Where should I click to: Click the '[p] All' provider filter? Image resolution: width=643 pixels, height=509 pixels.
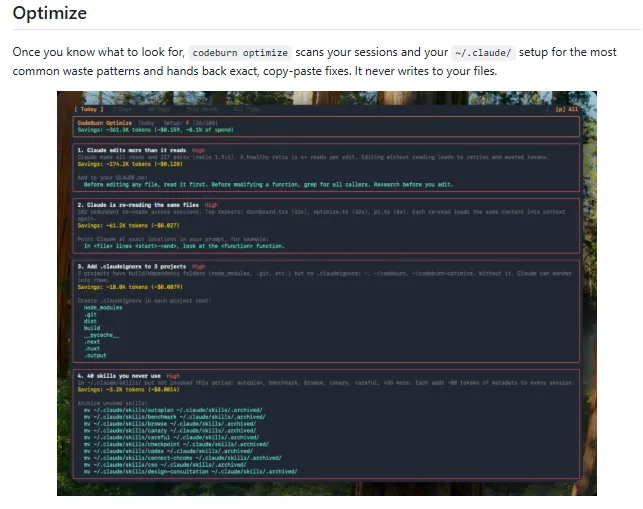click(x=567, y=109)
